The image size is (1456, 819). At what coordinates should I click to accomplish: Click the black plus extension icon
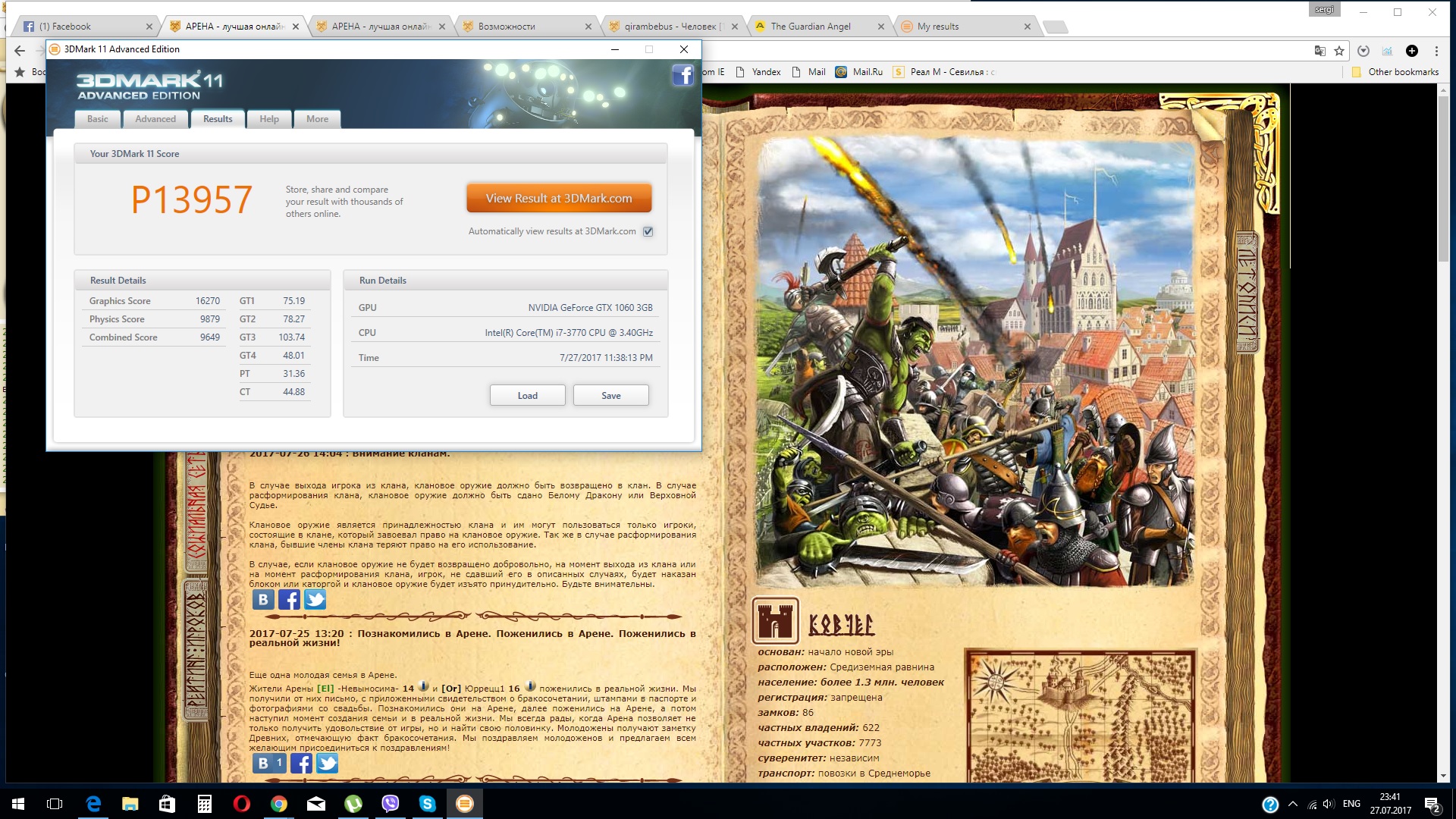click(x=1411, y=51)
